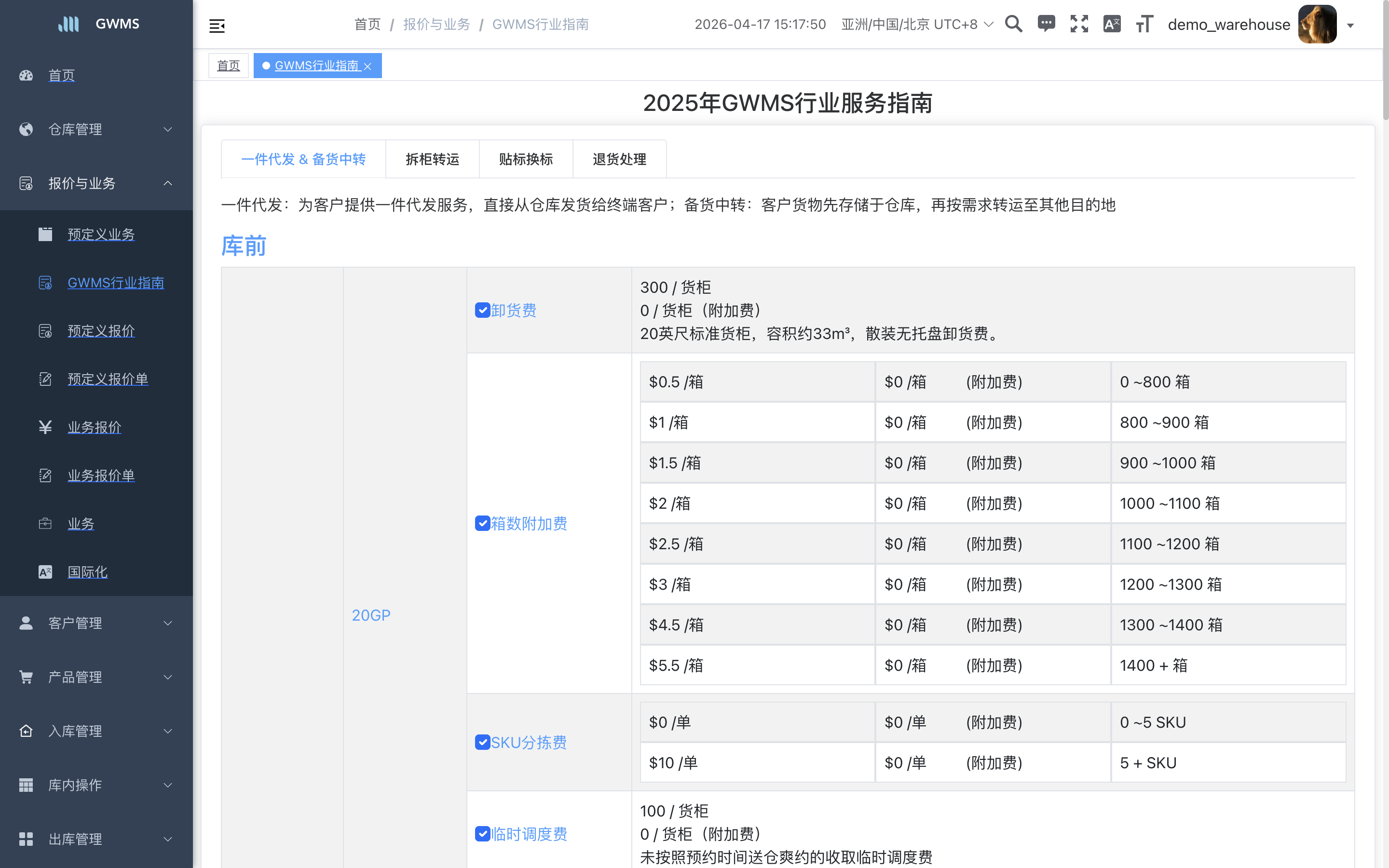
Task: Switch to the 首页 page tab
Action: 228,66
